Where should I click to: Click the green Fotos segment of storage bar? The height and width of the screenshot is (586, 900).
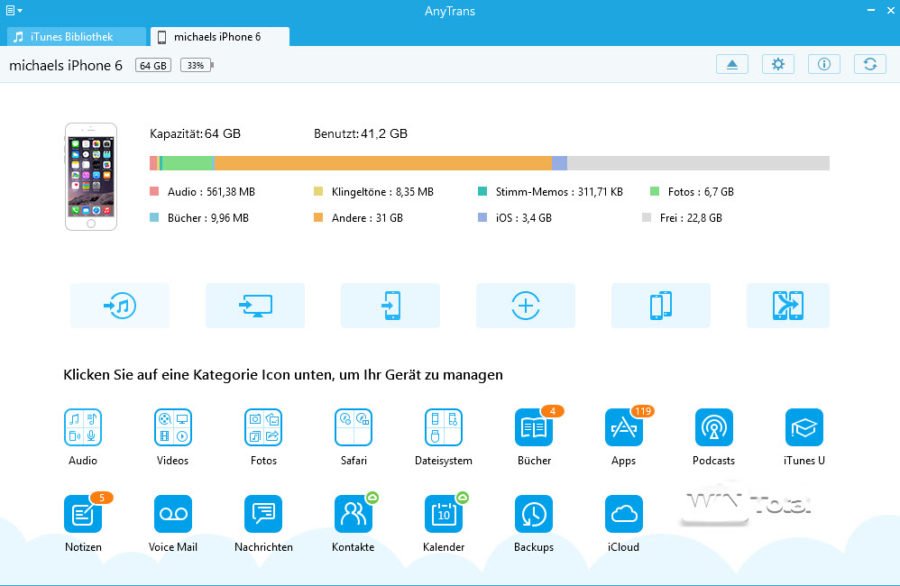(x=188, y=163)
